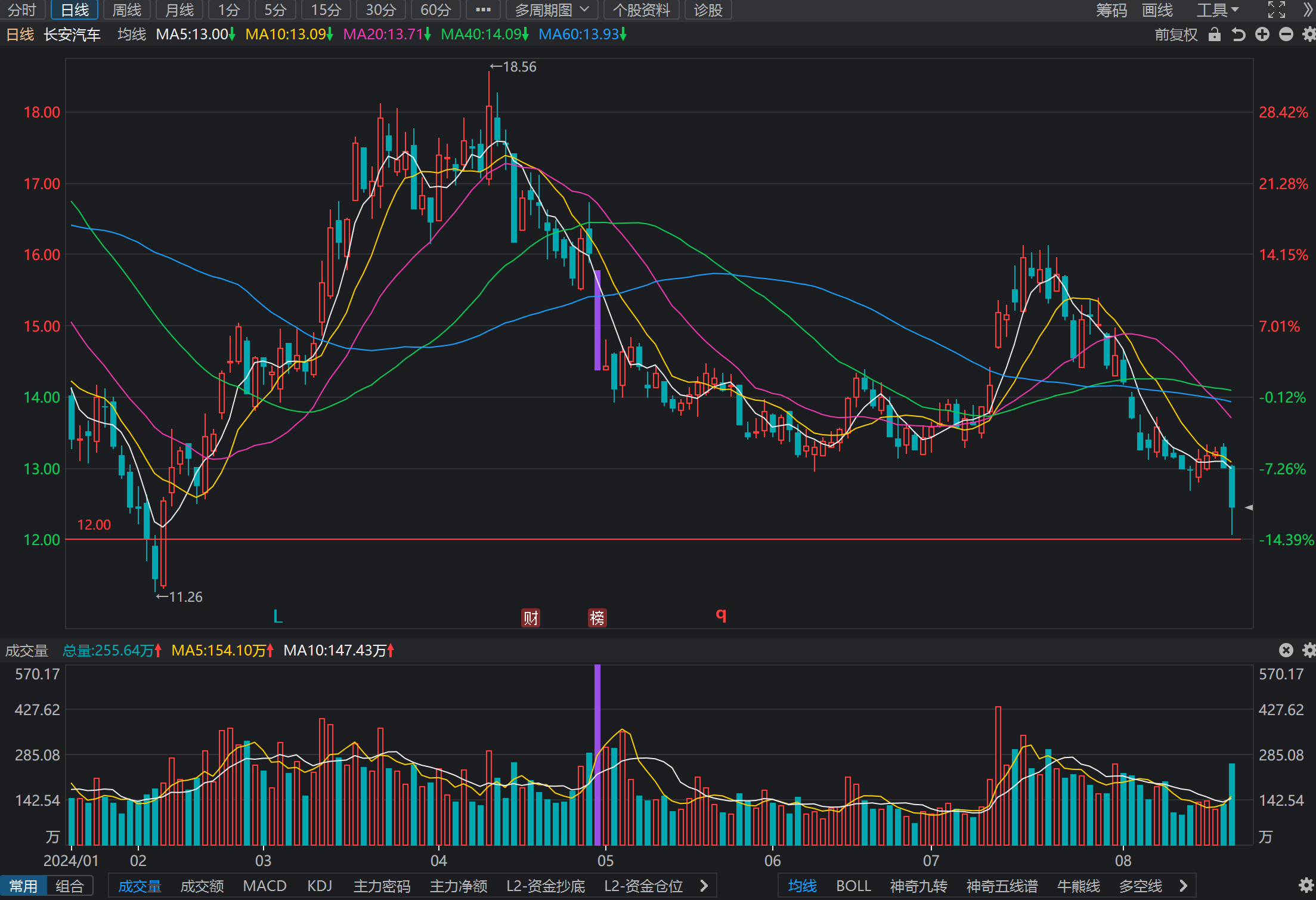Select 成交额 sub-chart indicator

tap(202, 886)
